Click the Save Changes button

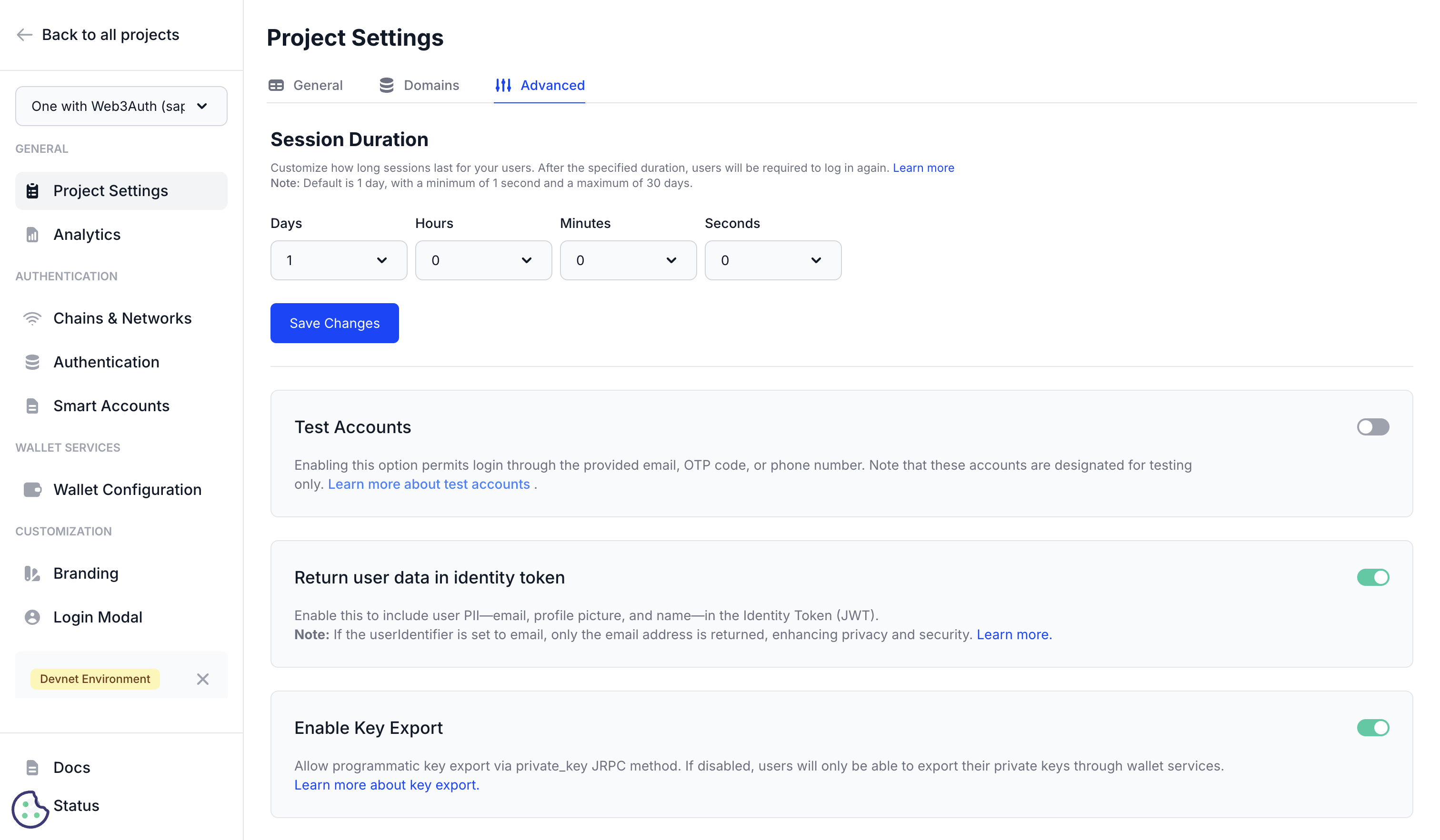pyautogui.click(x=334, y=323)
